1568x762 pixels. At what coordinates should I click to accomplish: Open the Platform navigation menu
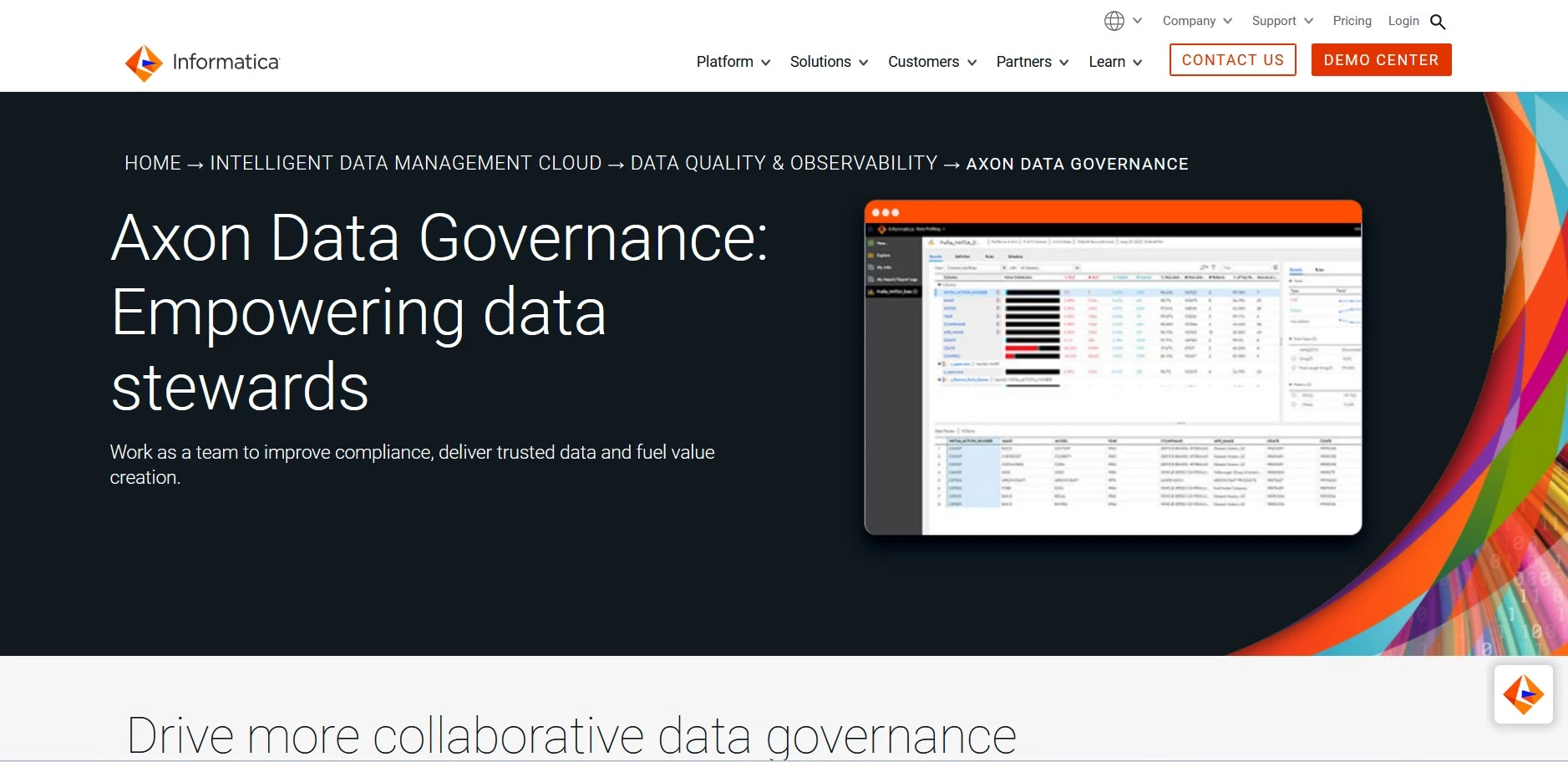pyautogui.click(x=733, y=62)
